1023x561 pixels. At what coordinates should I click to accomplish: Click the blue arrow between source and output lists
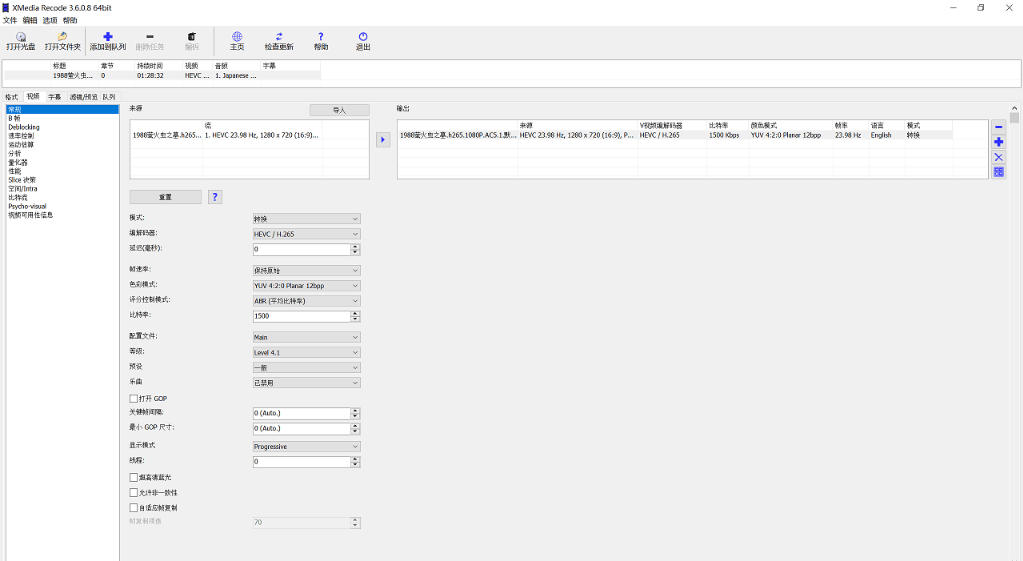[383, 140]
